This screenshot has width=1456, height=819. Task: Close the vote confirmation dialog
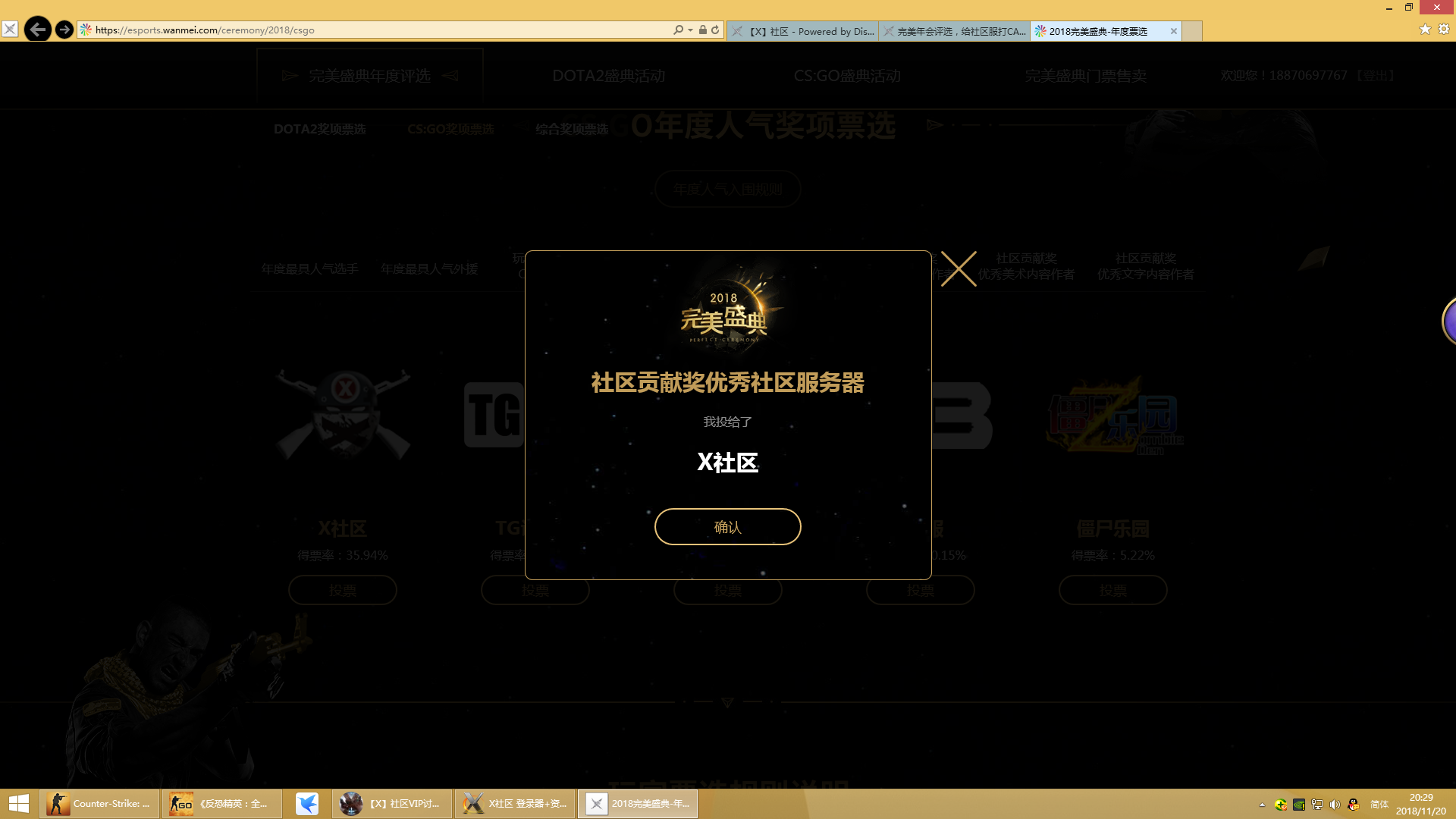(x=959, y=268)
